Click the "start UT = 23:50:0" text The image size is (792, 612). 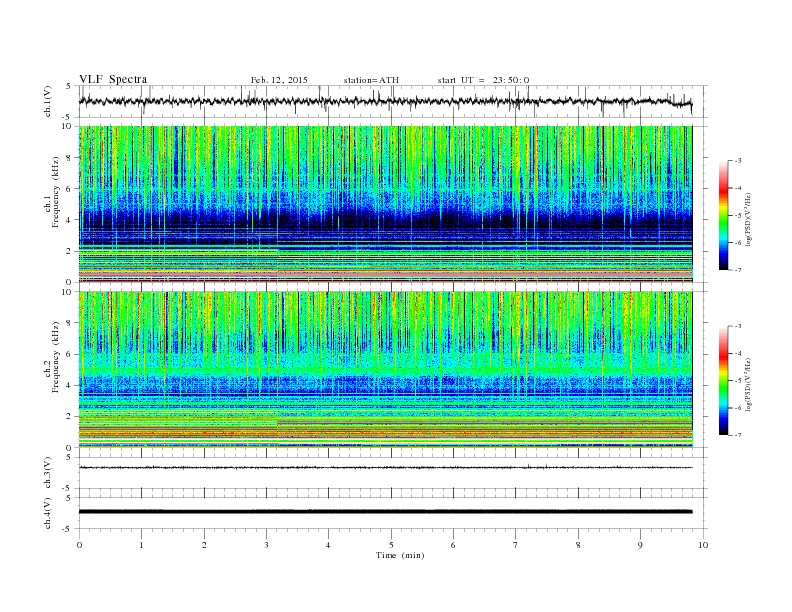click(x=483, y=80)
